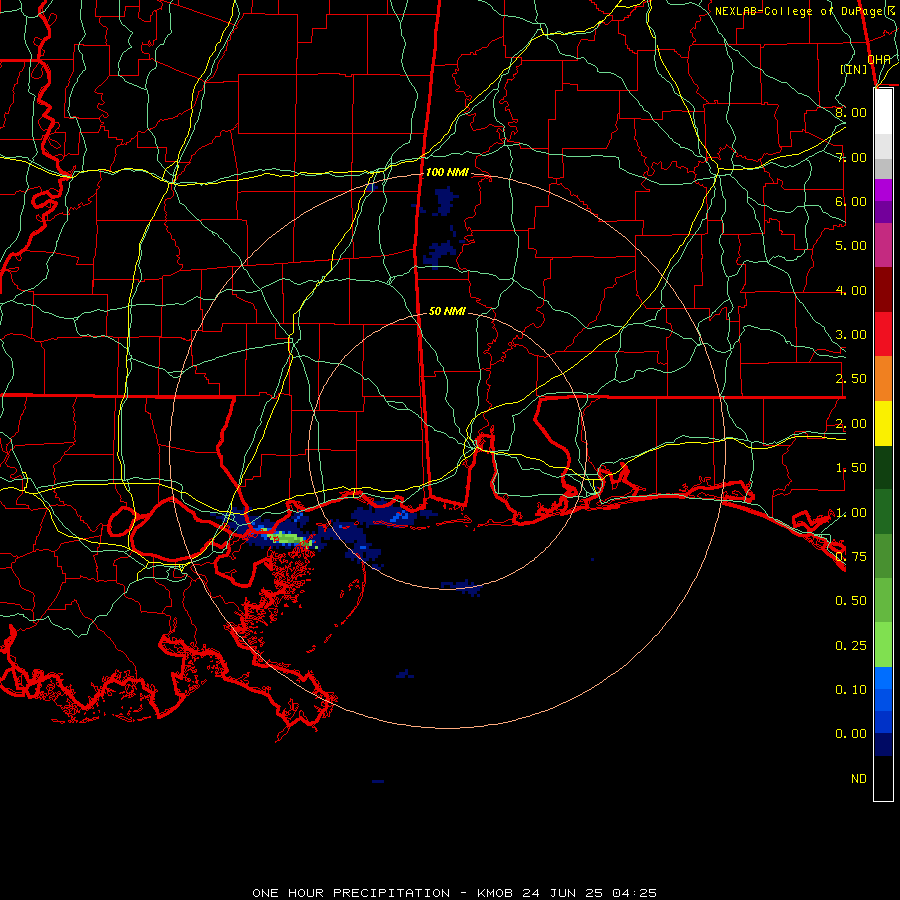Pick the orange swatch beside 2.50

pos(883,379)
